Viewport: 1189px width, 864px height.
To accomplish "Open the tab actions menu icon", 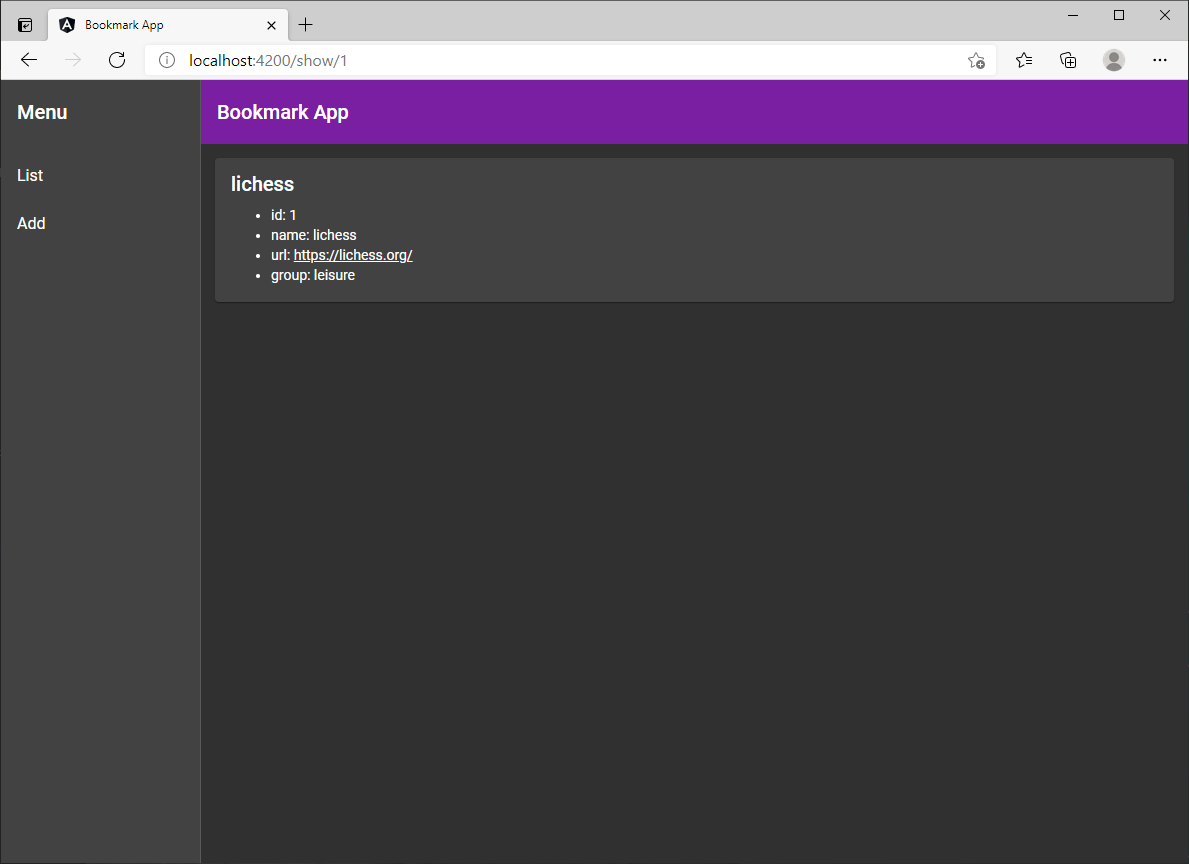I will (x=25, y=25).
